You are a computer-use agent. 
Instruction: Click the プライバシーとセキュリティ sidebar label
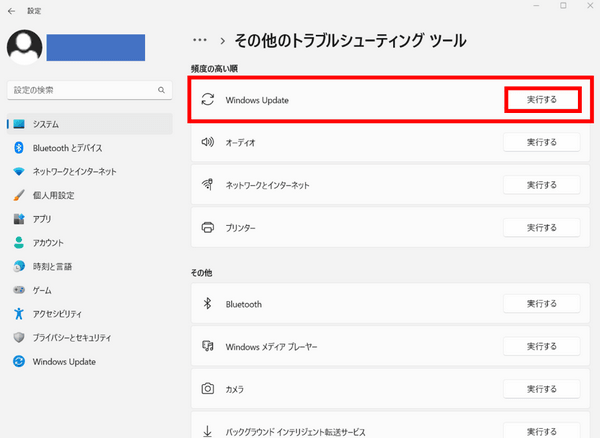(72, 338)
